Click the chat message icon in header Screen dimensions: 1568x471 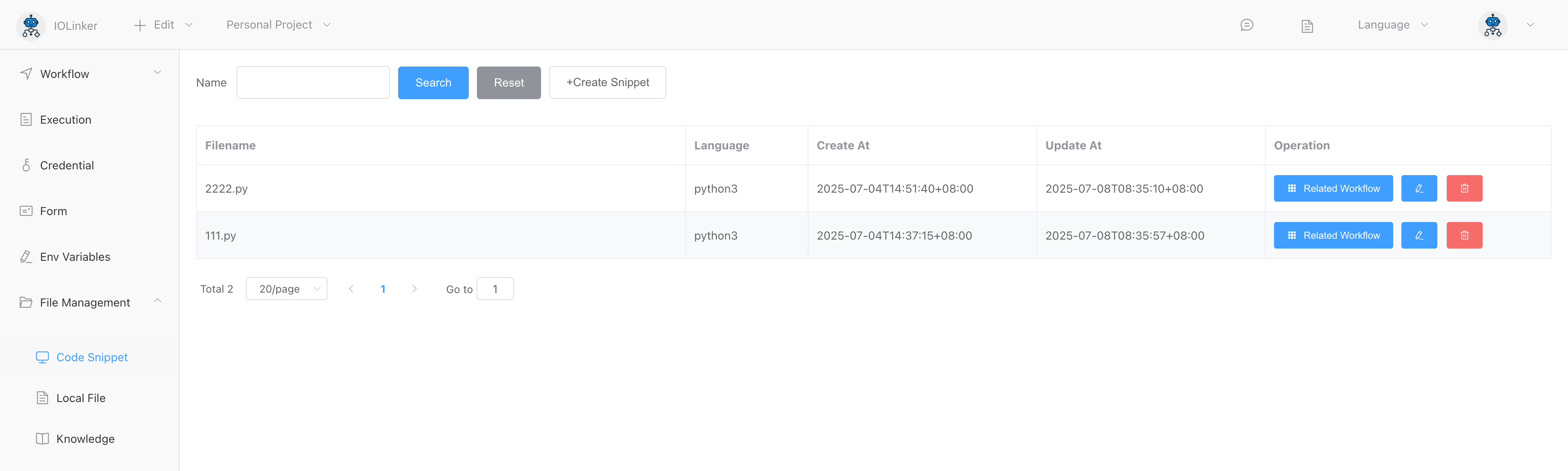coord(1246,25)
